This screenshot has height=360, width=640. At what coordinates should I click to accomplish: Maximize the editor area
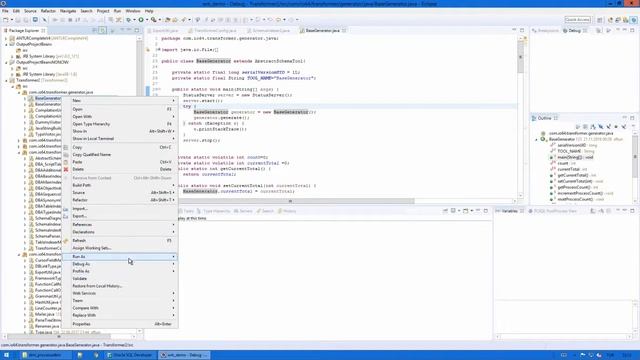[x=522, y=31]
